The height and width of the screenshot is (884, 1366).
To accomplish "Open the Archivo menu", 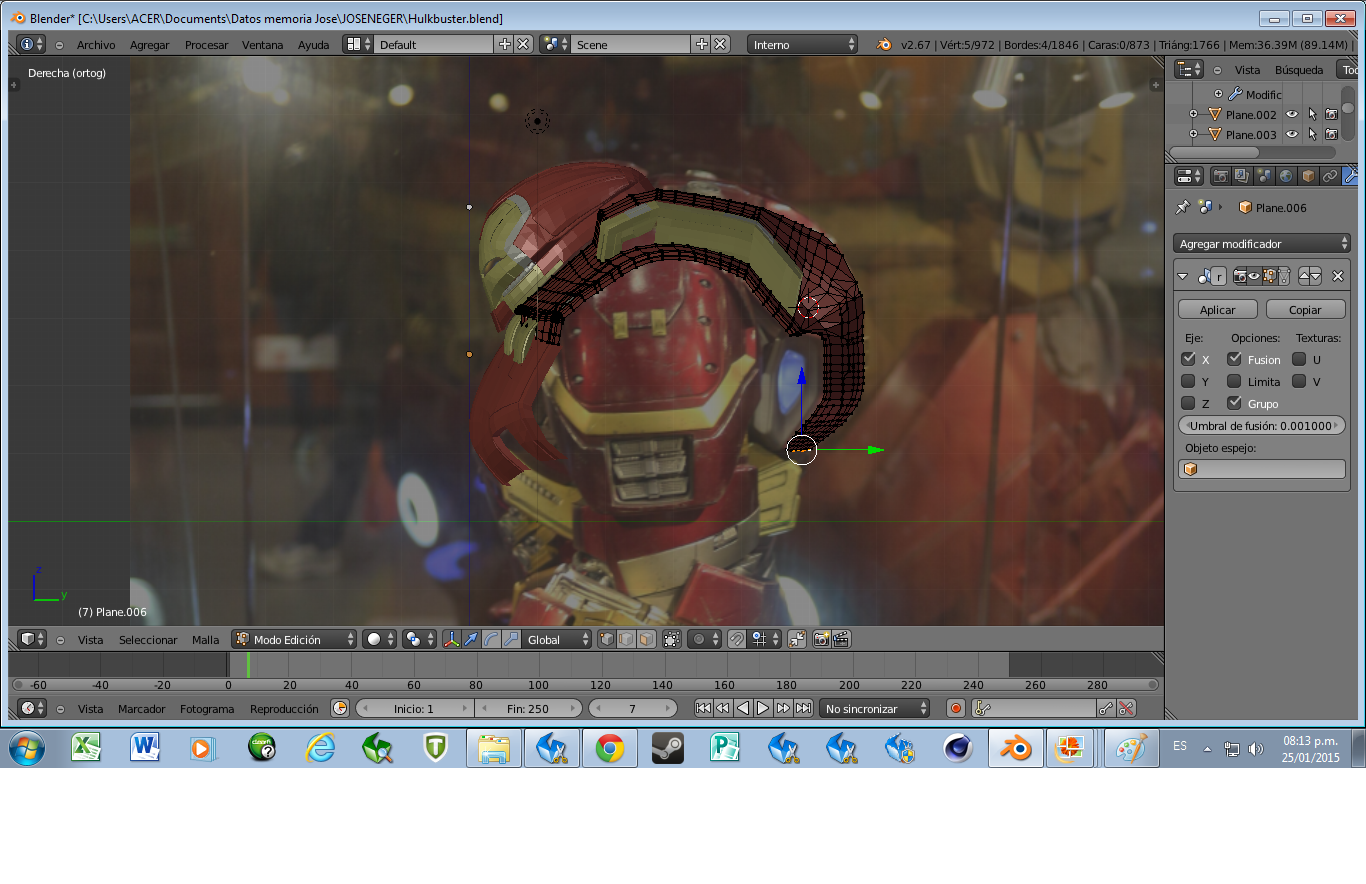I will pos(96,45).
